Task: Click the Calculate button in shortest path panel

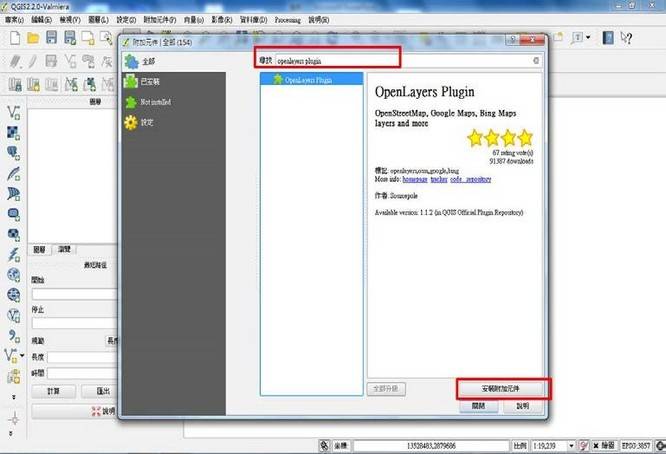Action: pyautogui.click(x=54, y=391)
